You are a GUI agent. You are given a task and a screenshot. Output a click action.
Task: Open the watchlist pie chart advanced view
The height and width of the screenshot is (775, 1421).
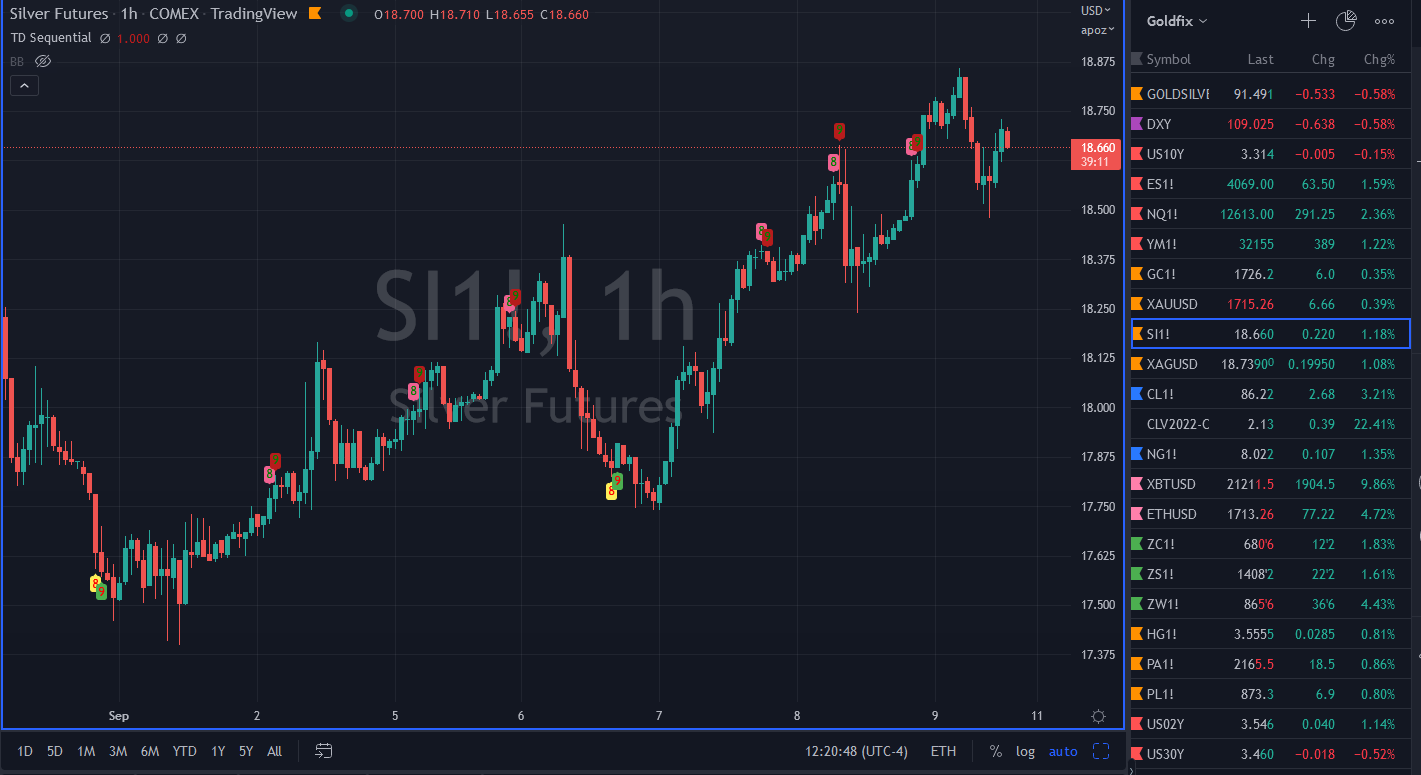(1346, 20)
